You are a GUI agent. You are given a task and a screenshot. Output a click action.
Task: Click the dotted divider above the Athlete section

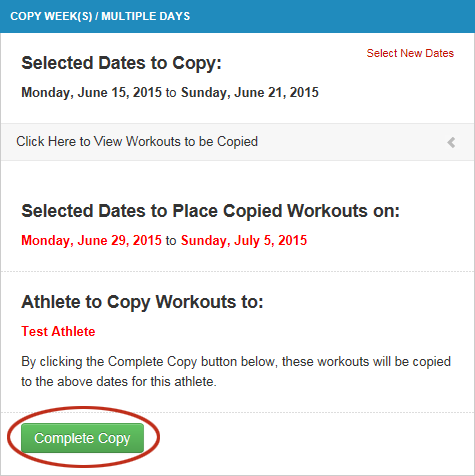point(237,272)
